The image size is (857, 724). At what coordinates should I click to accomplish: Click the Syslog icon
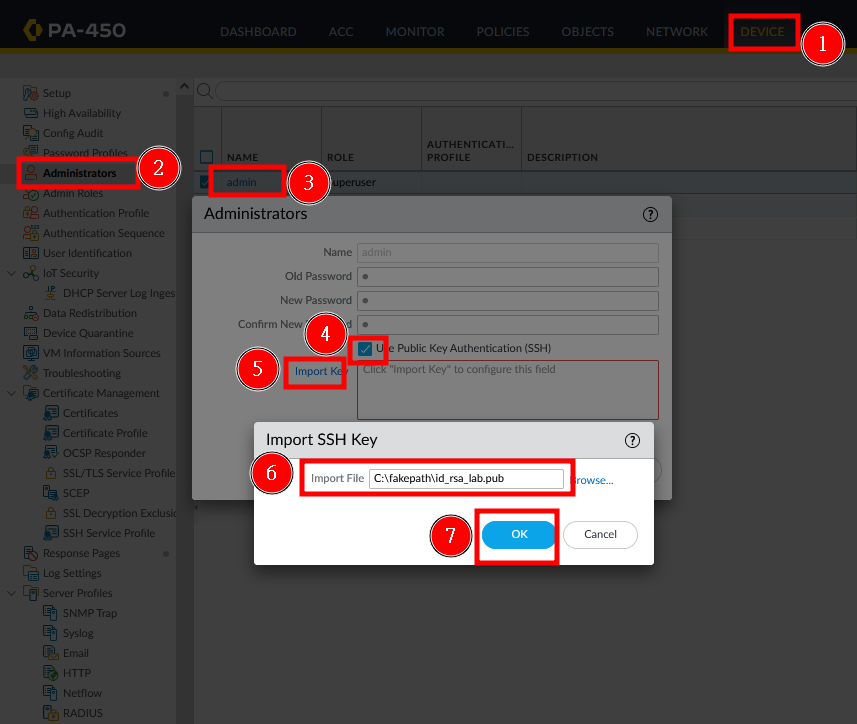(x=50, y=633)
